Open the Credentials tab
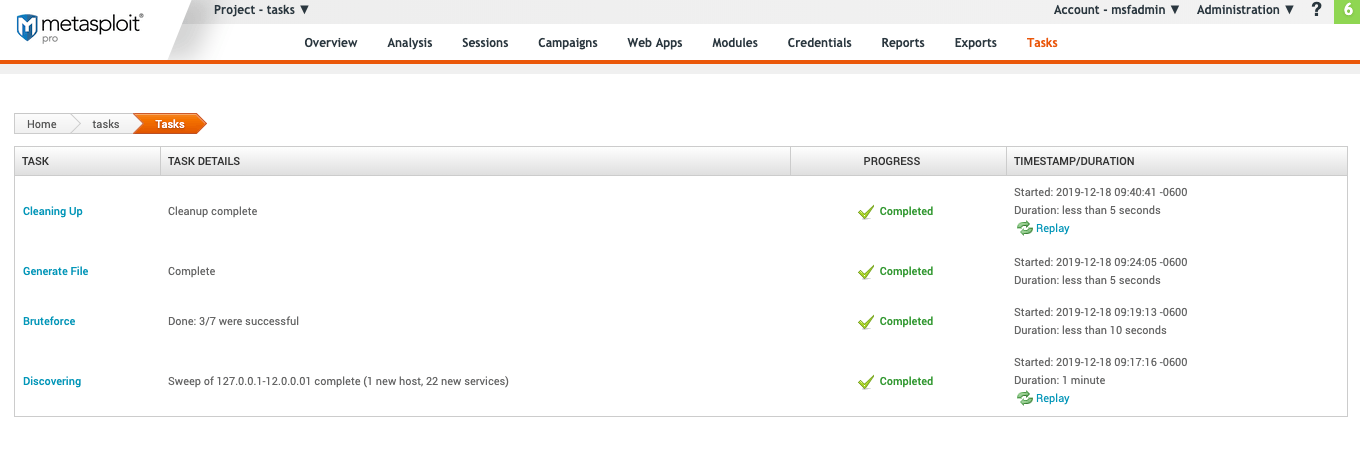This screenshot has height=458, width=1360. tap(819, 43)
